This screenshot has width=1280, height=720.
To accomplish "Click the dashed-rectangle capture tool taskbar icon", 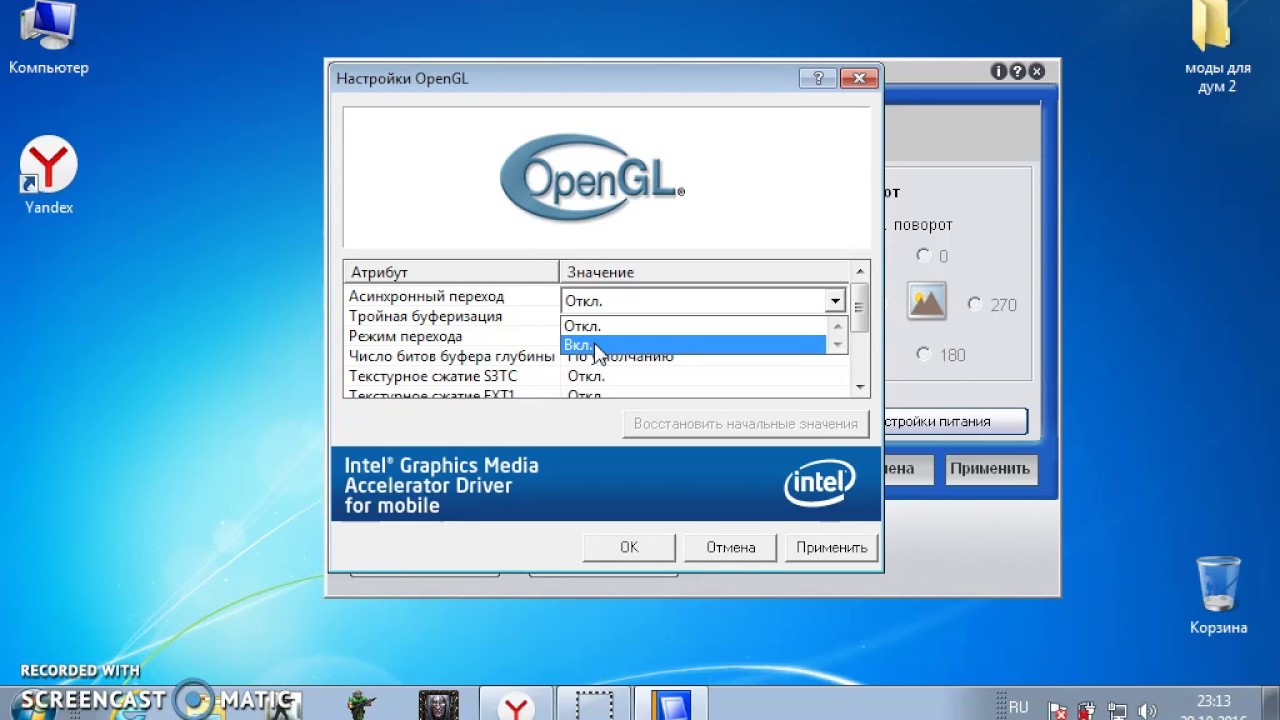I will [x=594, y=705].
